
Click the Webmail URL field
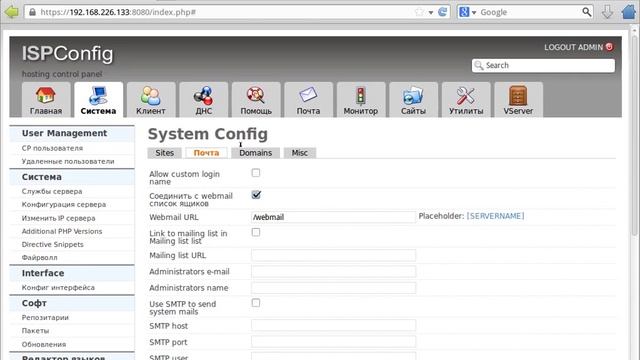[333, 217]
